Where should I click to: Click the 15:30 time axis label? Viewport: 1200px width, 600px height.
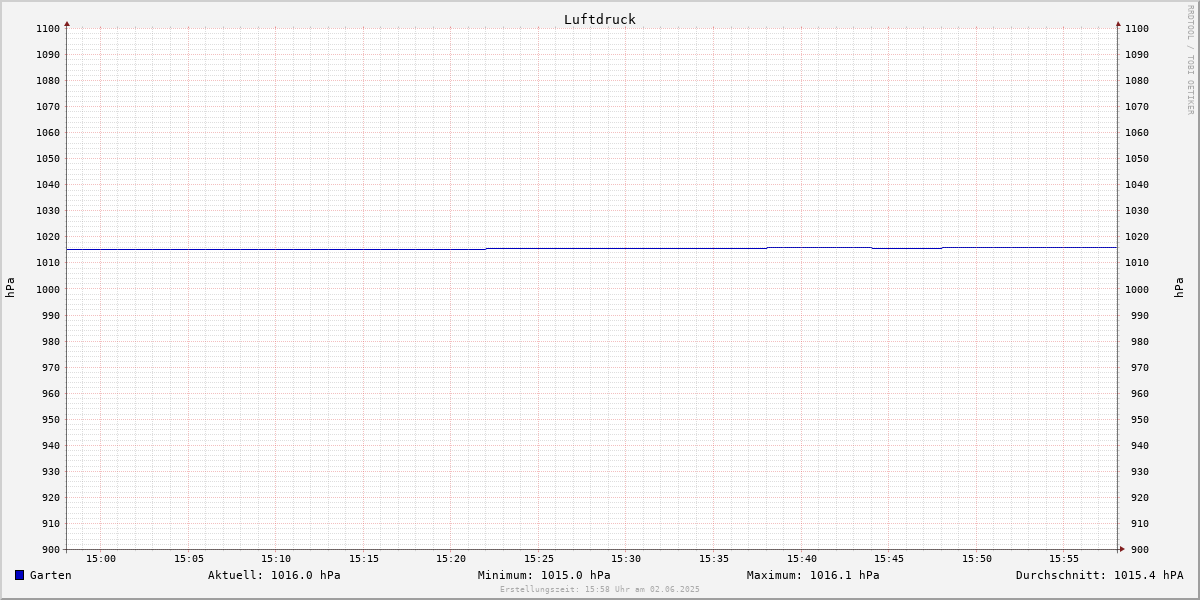(x=626, y=559)
